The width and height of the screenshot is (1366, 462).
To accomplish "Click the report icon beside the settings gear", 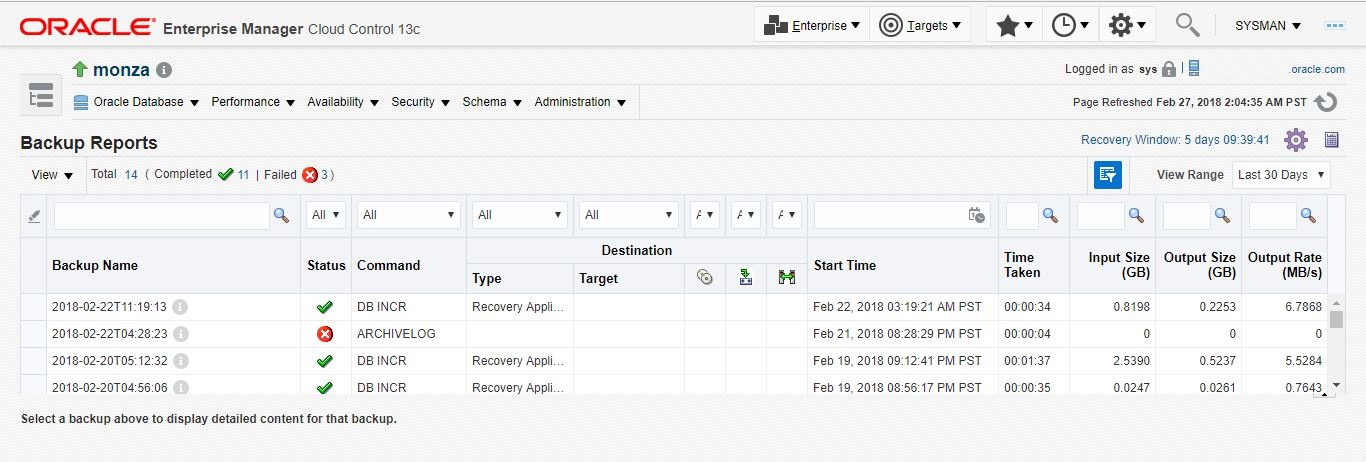I will (x=1332, y=140).
